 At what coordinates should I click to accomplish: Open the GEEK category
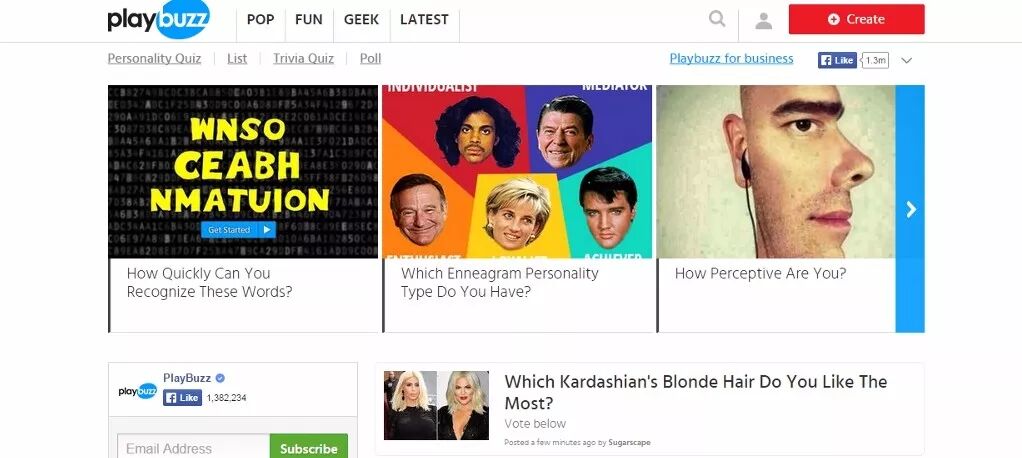click(x=361, y=20)
